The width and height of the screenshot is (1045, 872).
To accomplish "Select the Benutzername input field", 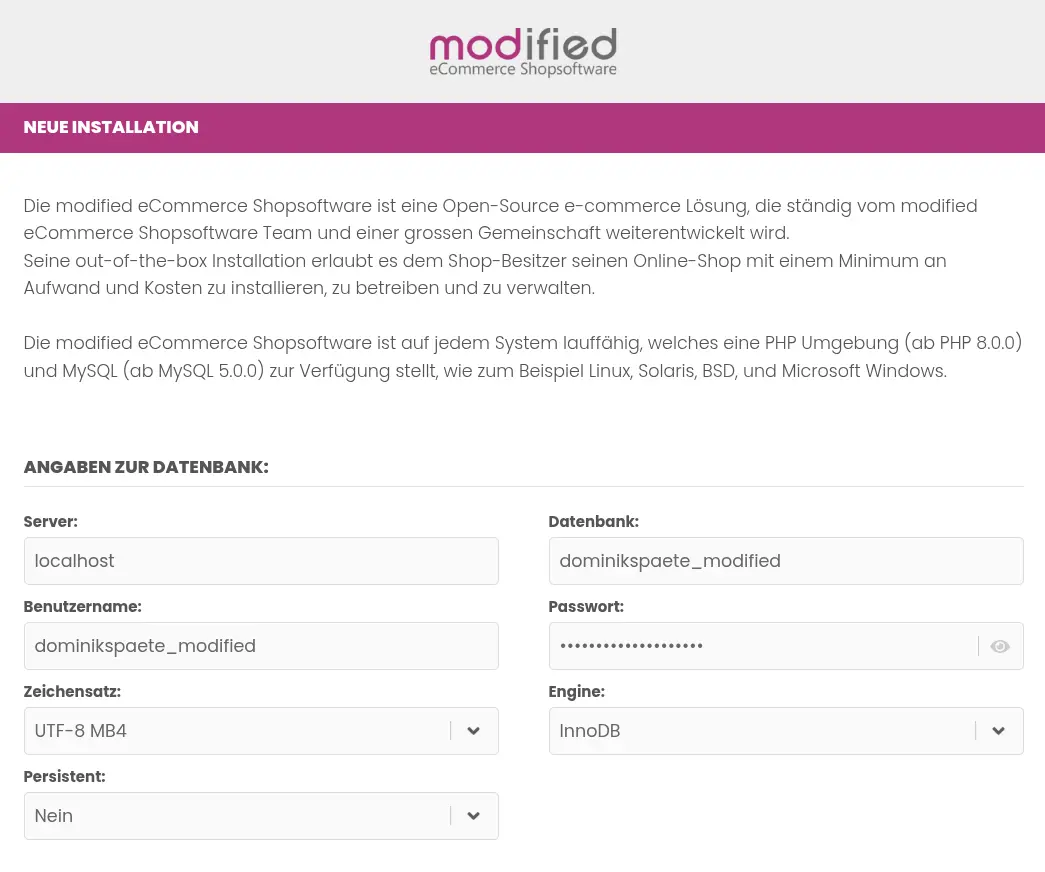I will [x=261, y=646].
